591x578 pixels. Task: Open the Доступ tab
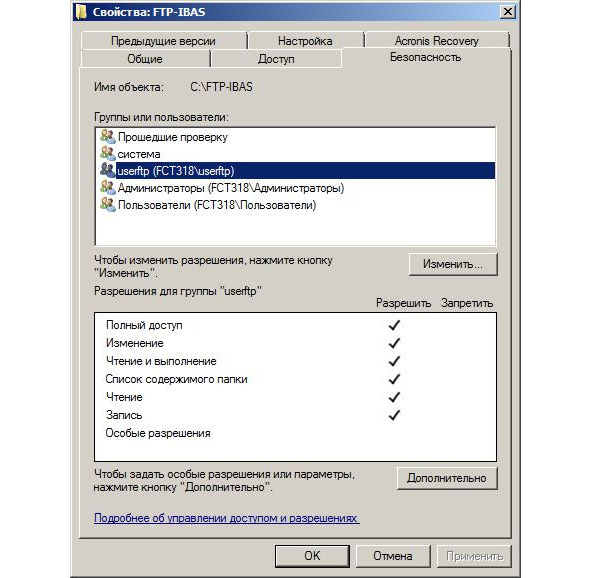coord(276,59)
